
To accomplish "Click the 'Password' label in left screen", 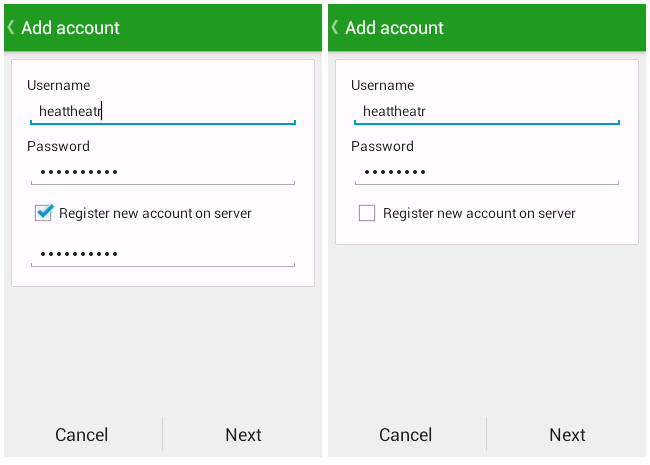I will pos(58,146).
